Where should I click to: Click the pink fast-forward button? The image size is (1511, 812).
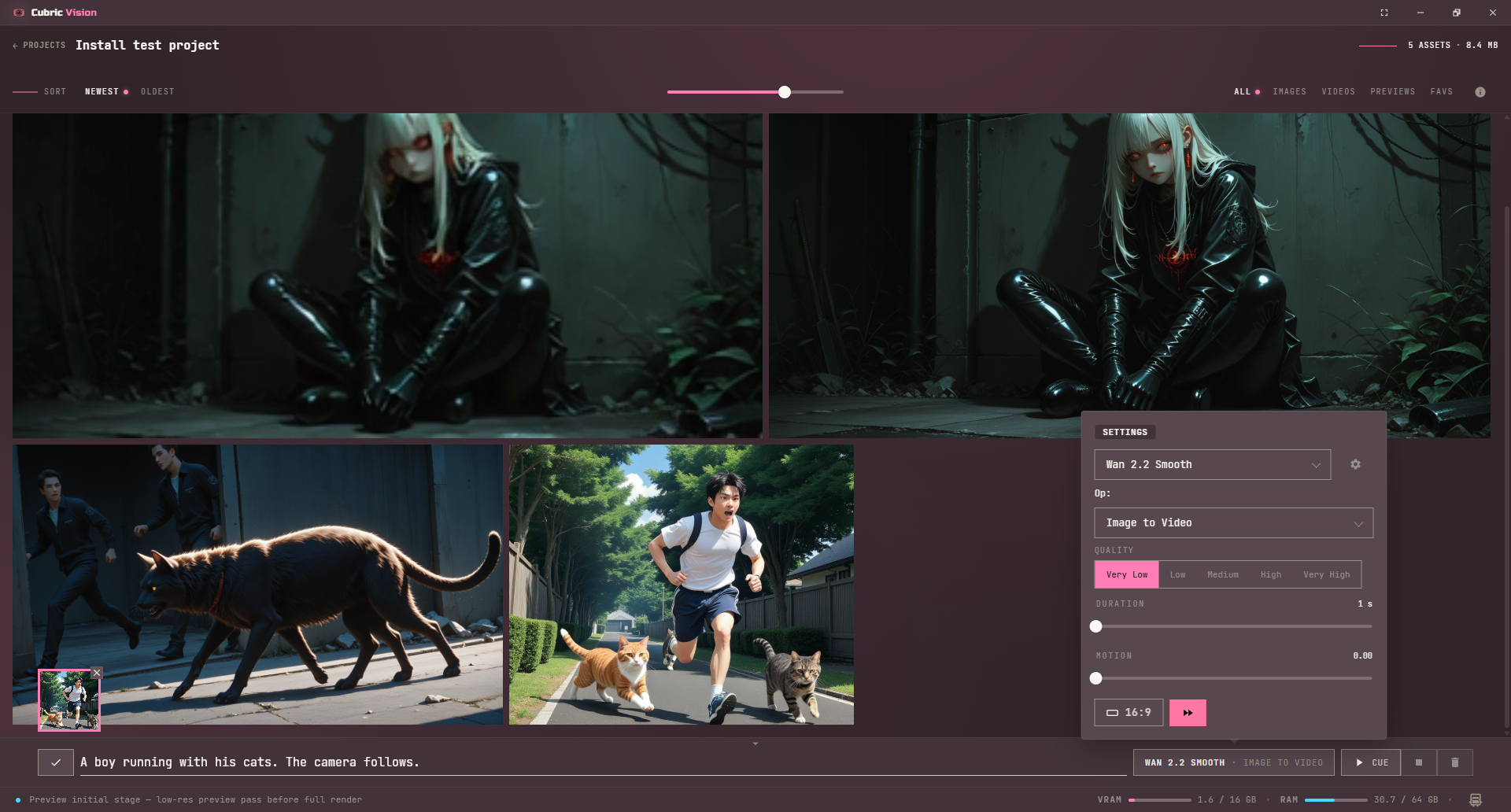1188,713
